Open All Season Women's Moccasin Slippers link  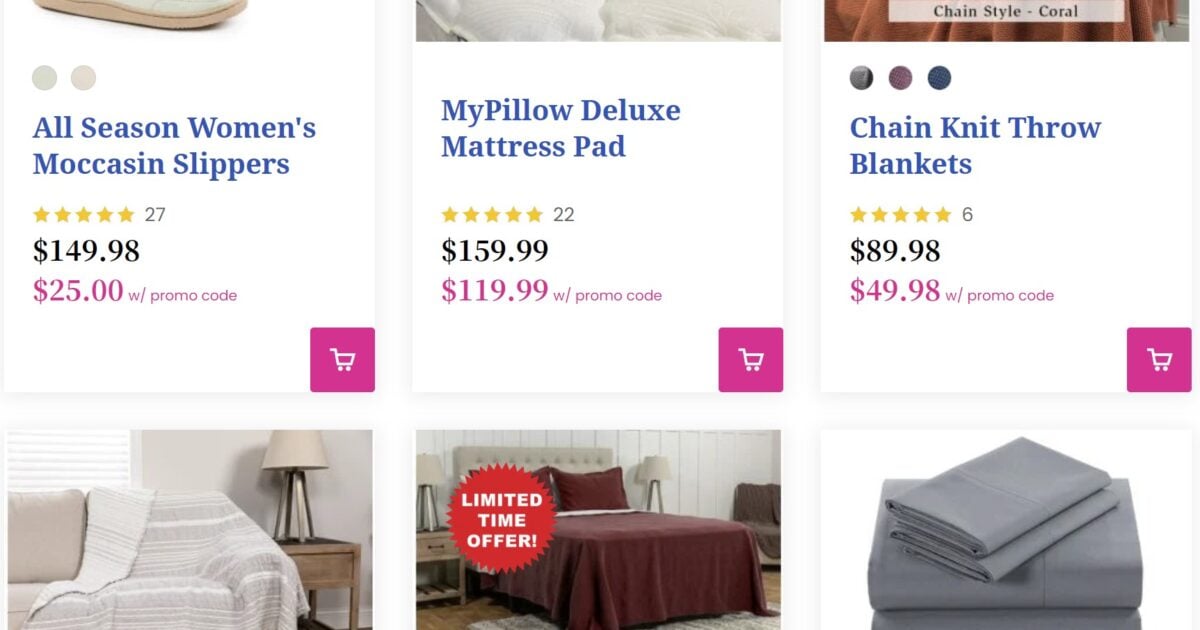click(x=174, y=146)
